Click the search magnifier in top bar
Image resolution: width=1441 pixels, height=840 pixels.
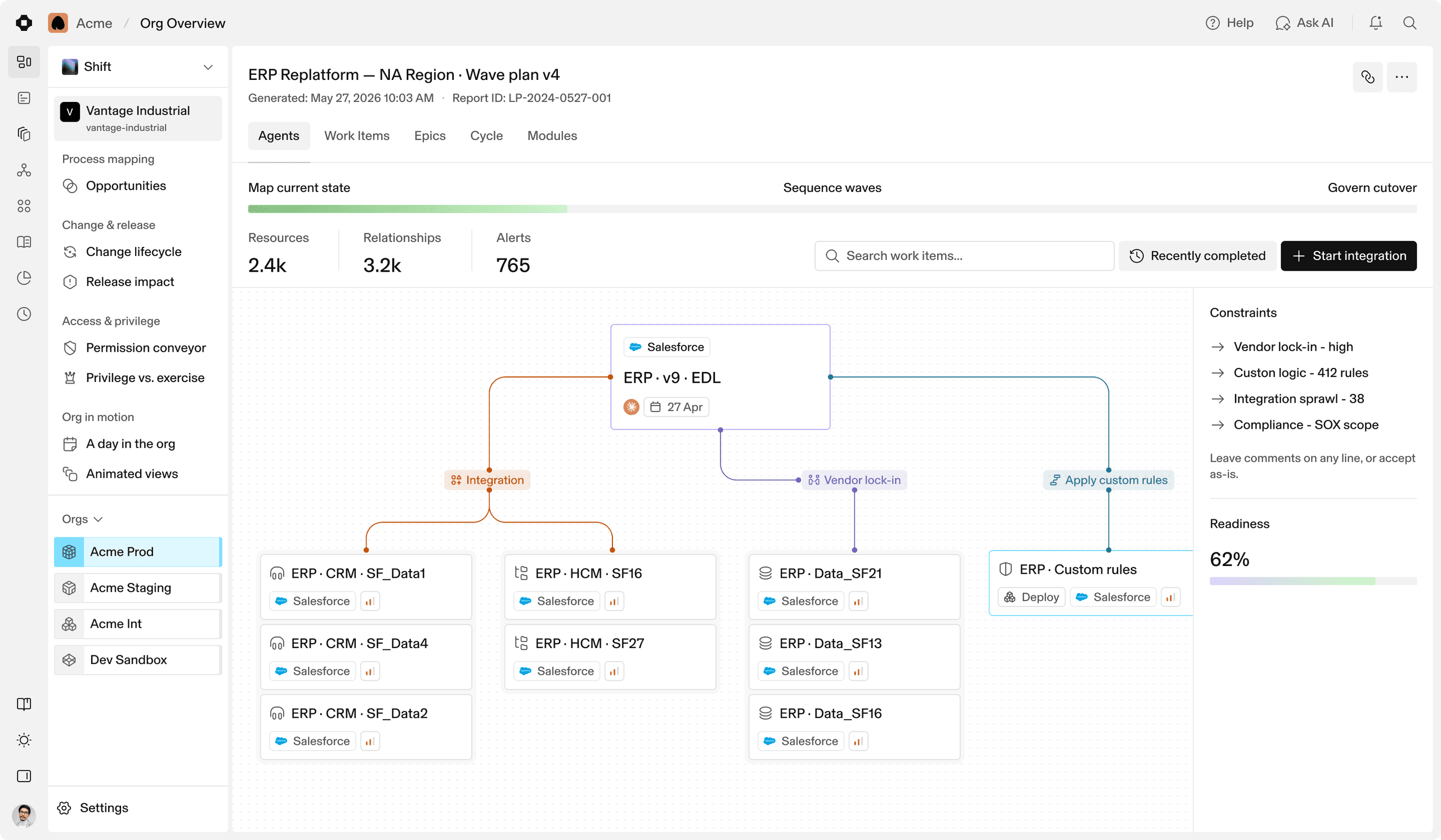1409,23
